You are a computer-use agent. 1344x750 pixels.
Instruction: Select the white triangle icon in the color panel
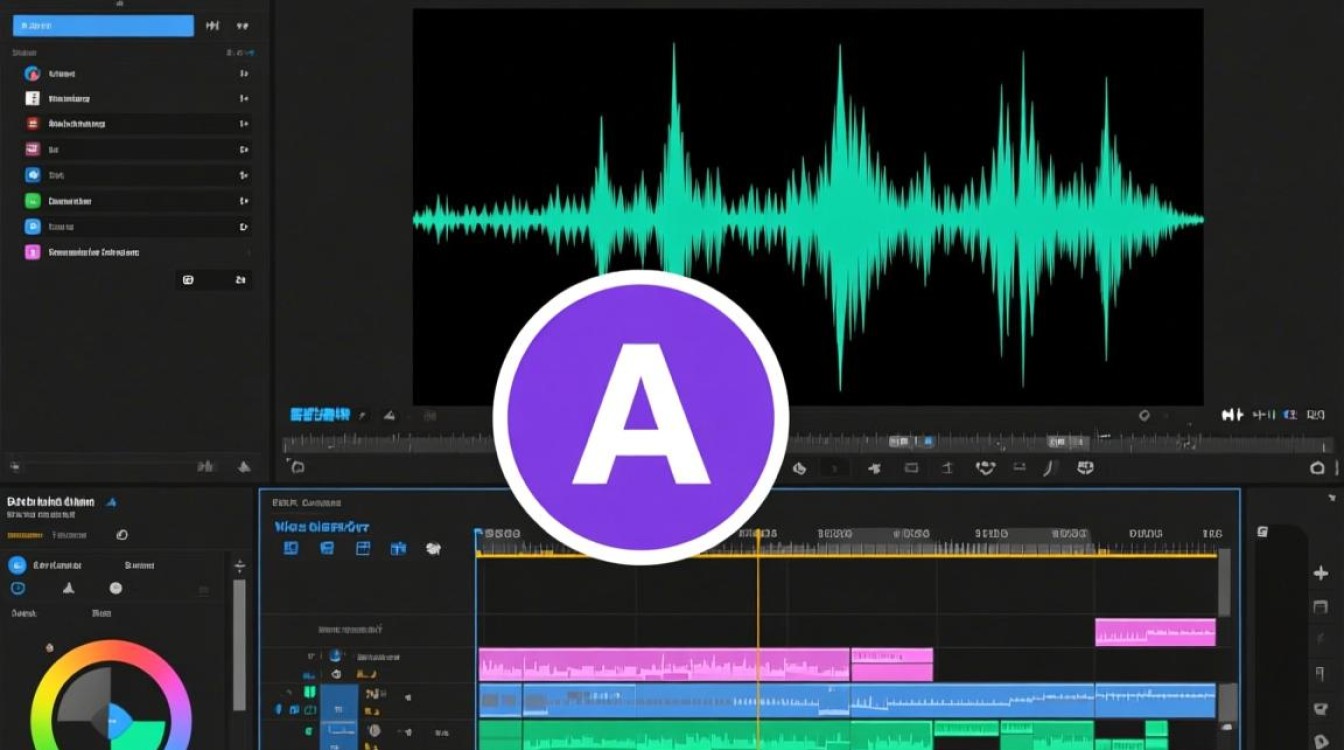click(69, 588)
